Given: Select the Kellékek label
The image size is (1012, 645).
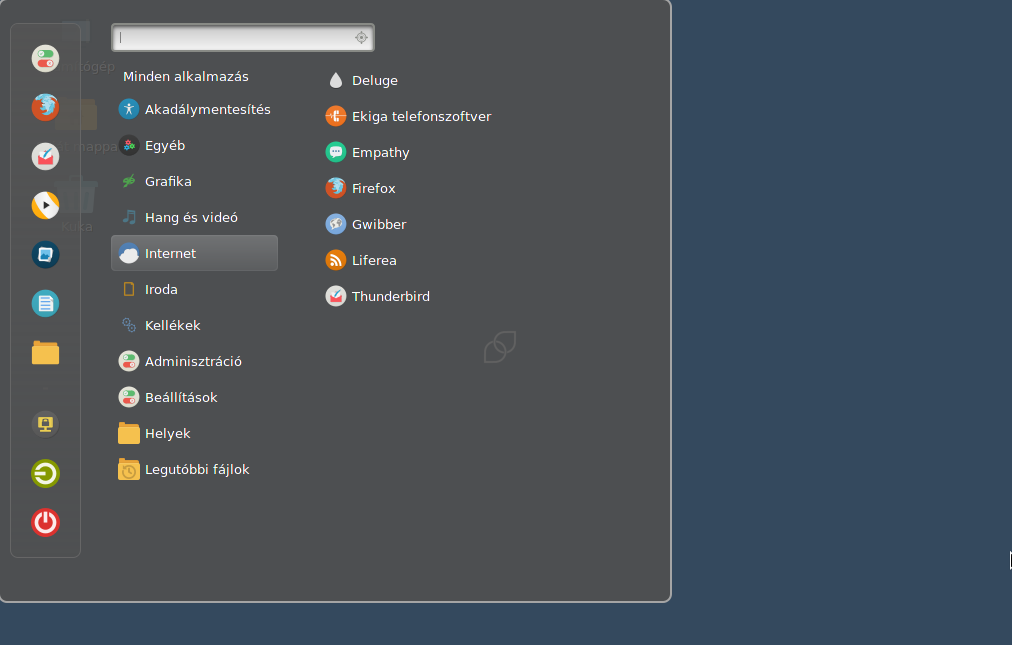Looking at the screenshot, I should click(173, 325).
